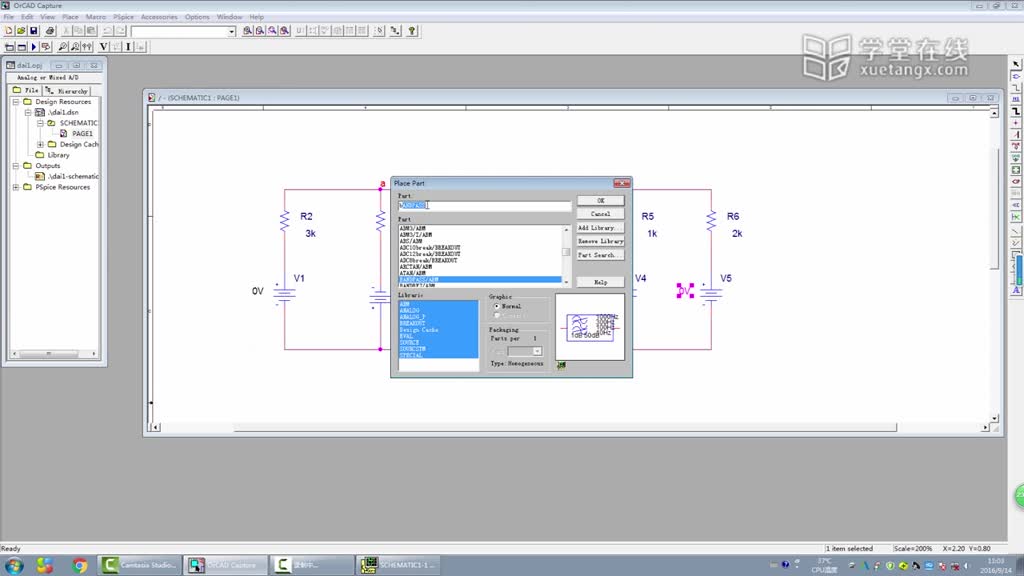Pick the Place Net Alias tool
The width and height of the screenshot is (1024, 576).
pos(1016,99)
